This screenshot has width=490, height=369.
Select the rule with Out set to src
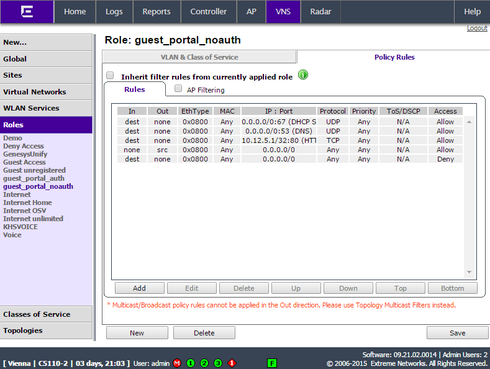coord(290,150)
